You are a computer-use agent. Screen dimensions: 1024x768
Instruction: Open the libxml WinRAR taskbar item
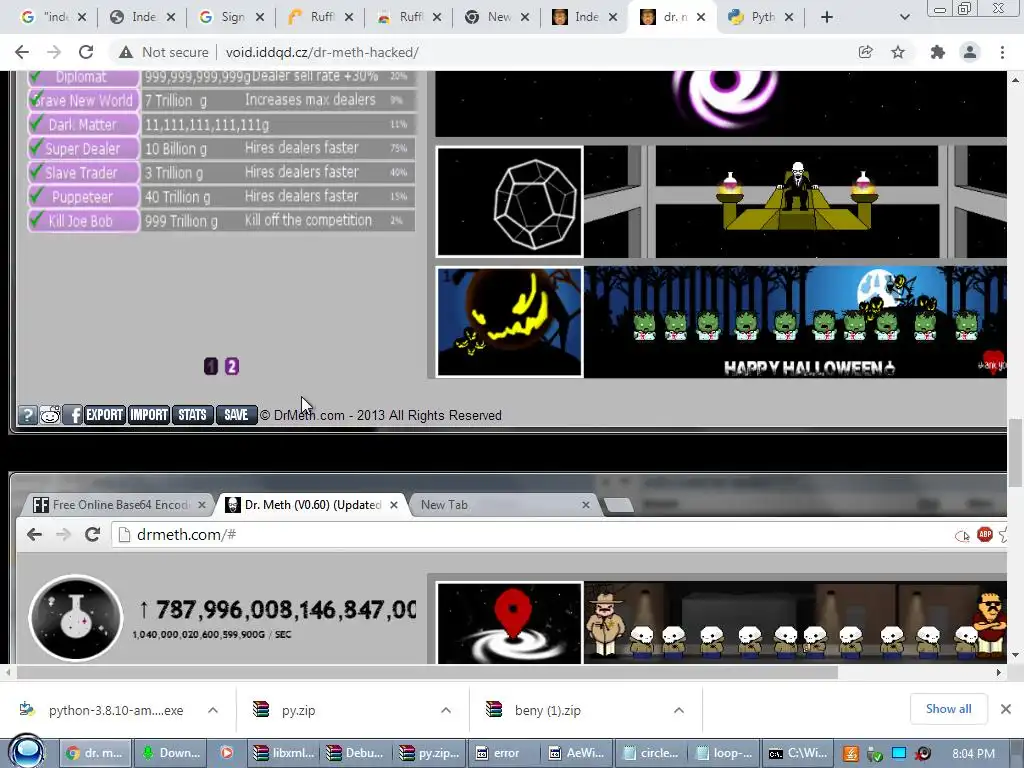pyautogui.click(x=283, y=753)
